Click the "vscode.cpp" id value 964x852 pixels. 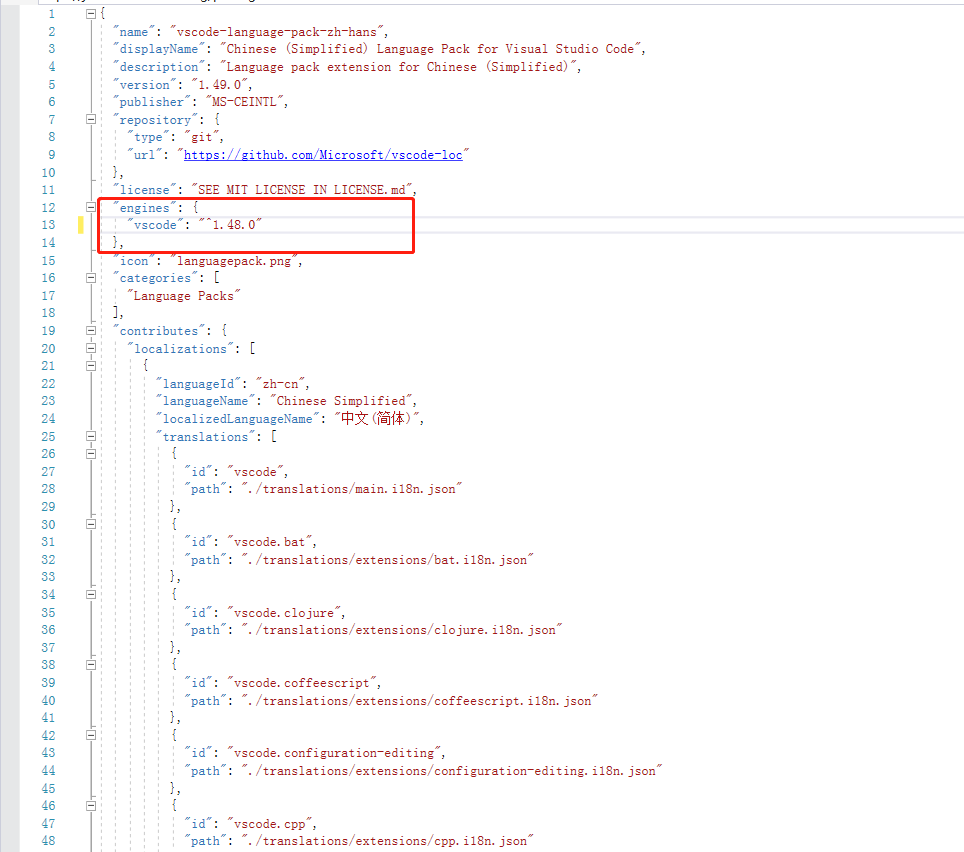(x=270, y=823)
